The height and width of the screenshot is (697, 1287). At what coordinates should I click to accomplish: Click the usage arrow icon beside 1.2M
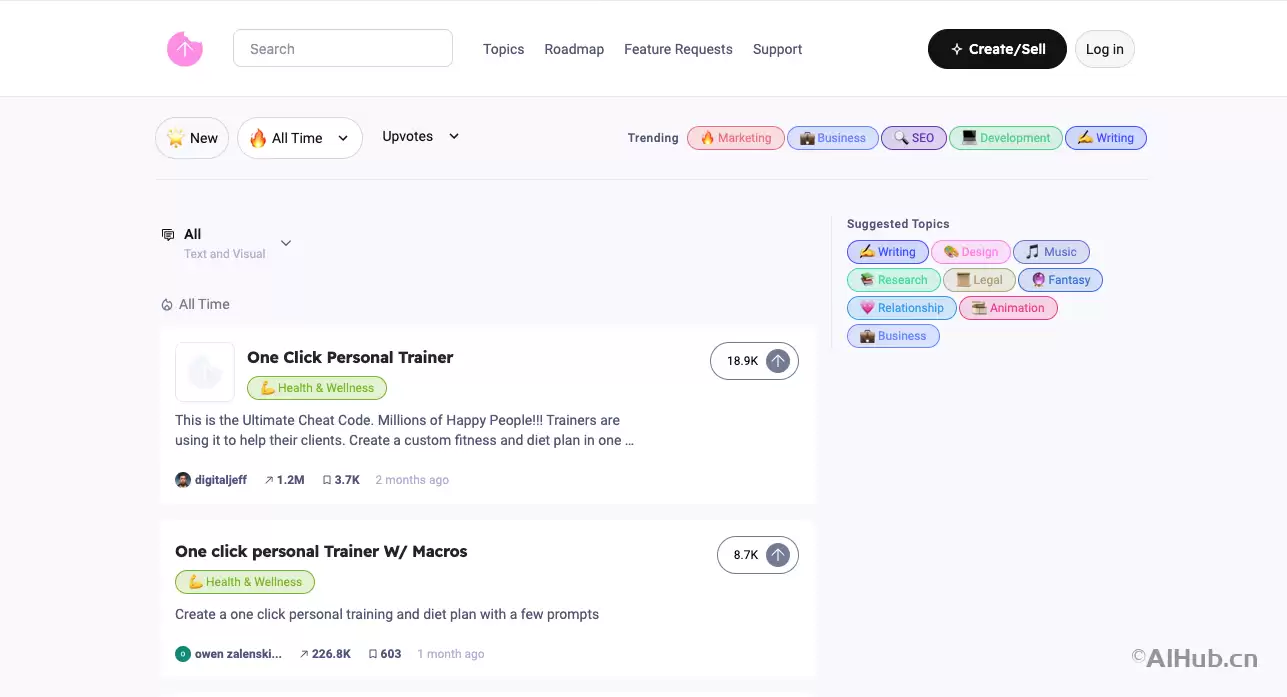(x=269, y=480)
